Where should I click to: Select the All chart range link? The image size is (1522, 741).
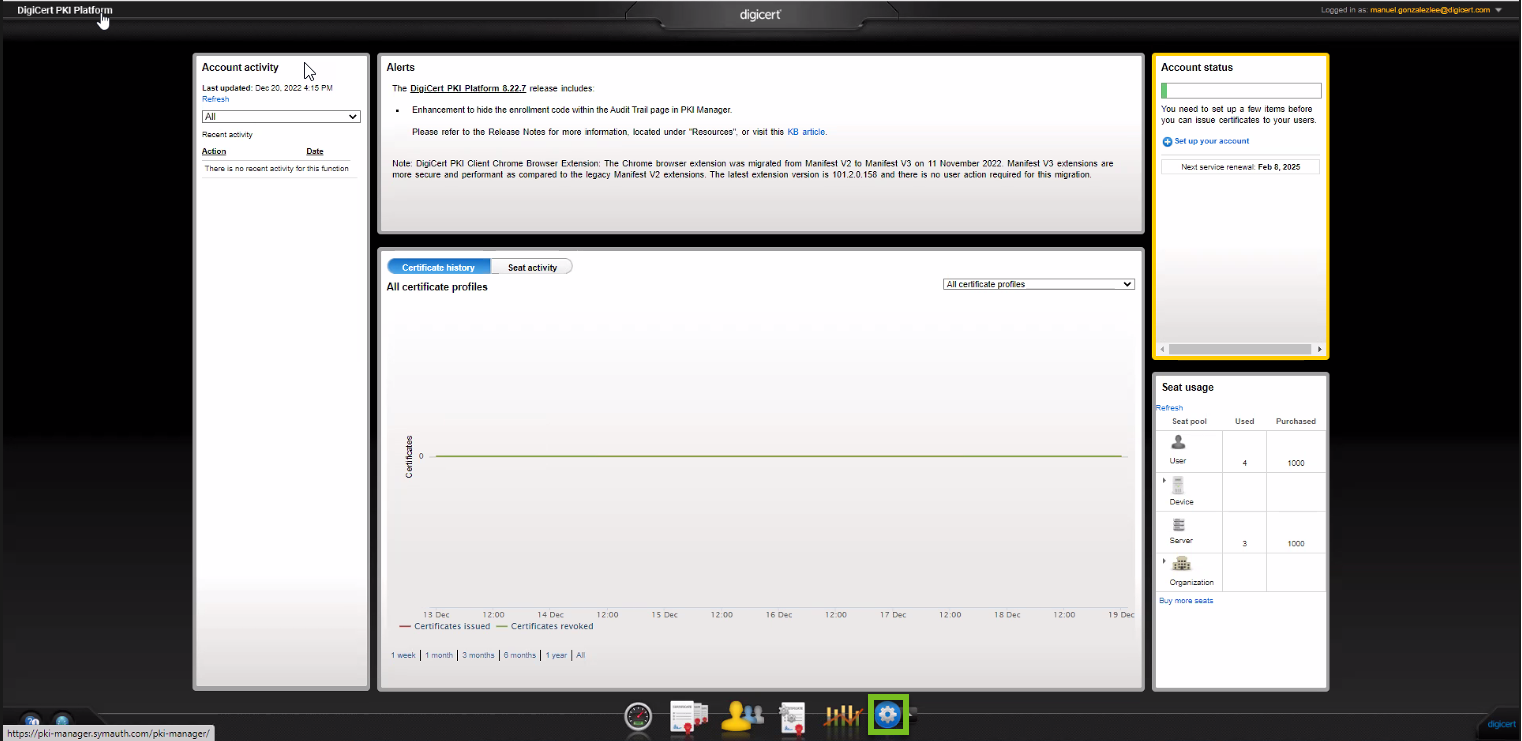(581, 656)
